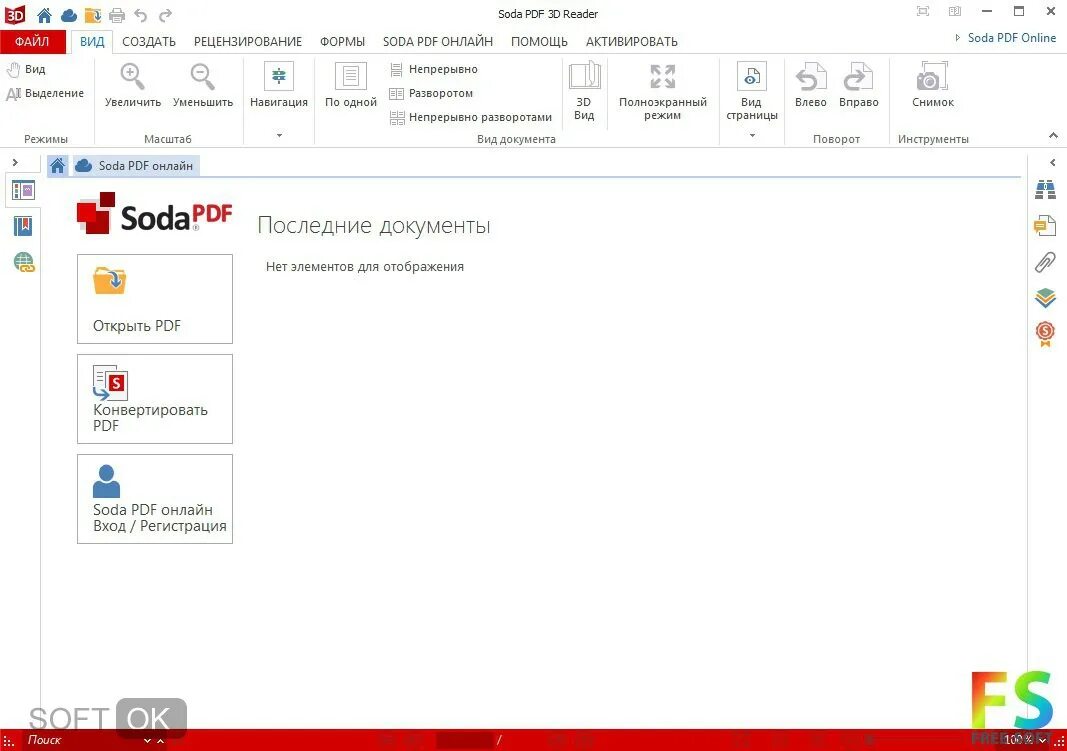Viewport: 1067px width, 751px height.
Task: Collapse the ribbon with the up chevron
Action: click(x=1053, y=135)
